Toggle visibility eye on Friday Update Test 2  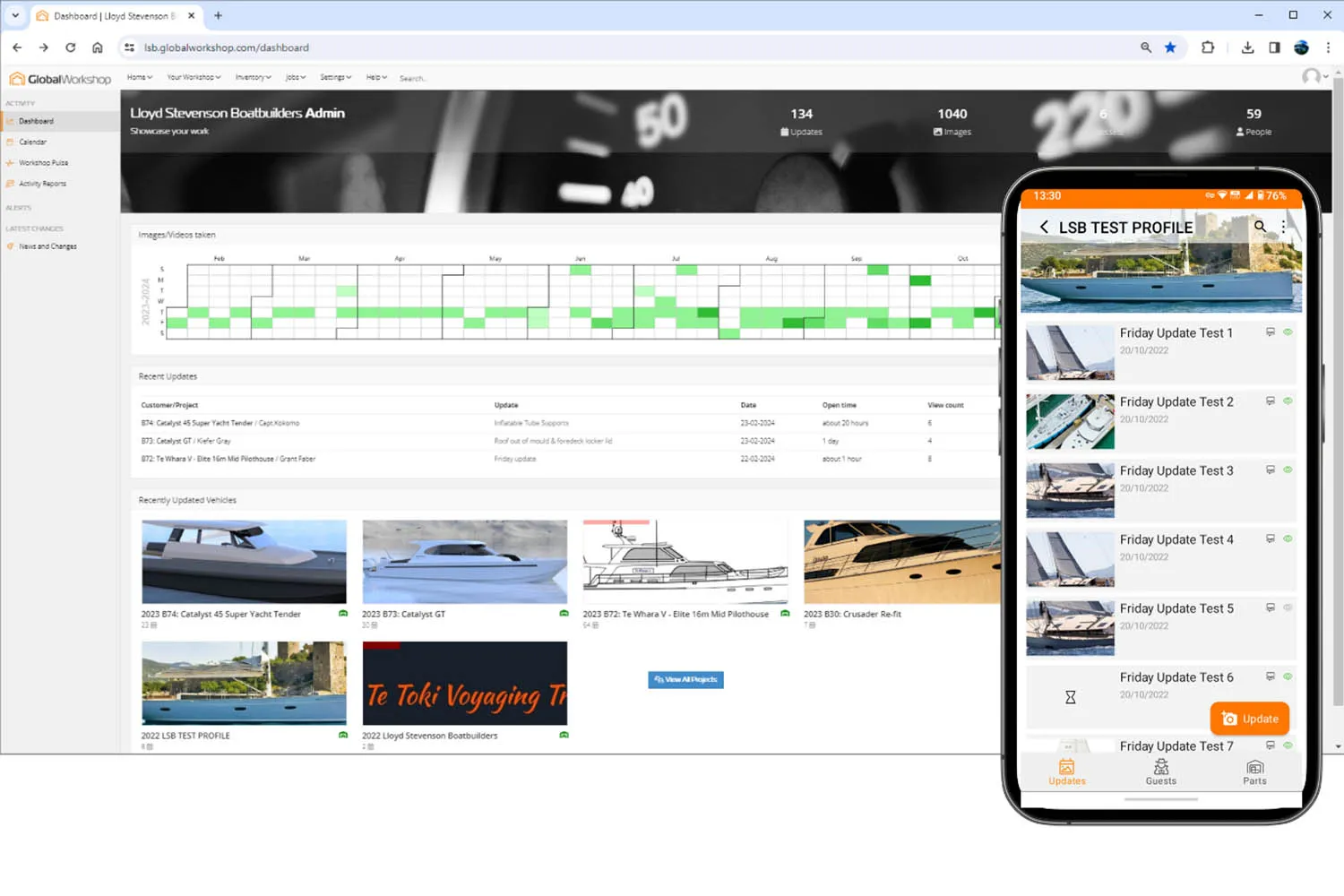tap(1288, 401)
